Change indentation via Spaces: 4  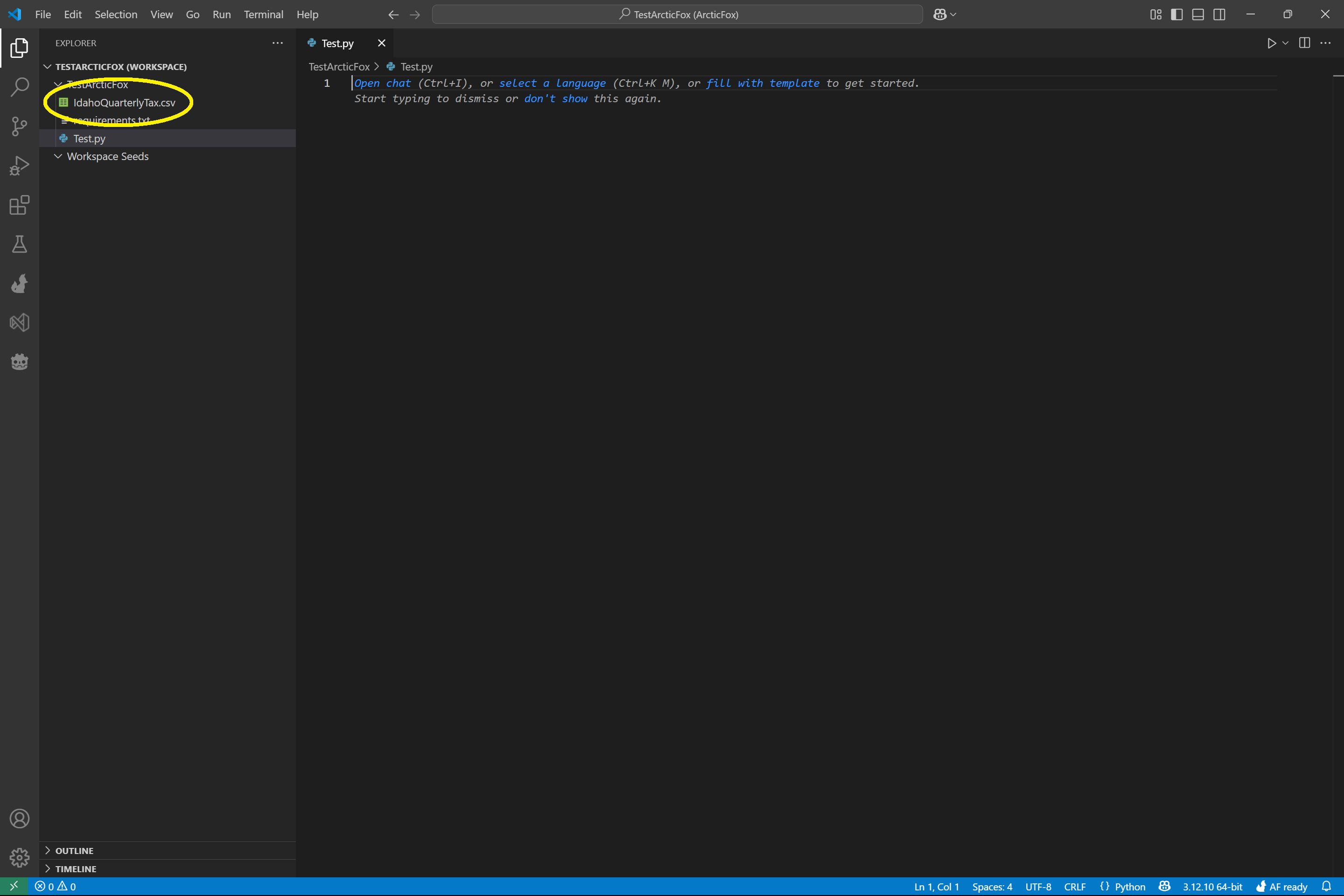[x=992, y=886]
